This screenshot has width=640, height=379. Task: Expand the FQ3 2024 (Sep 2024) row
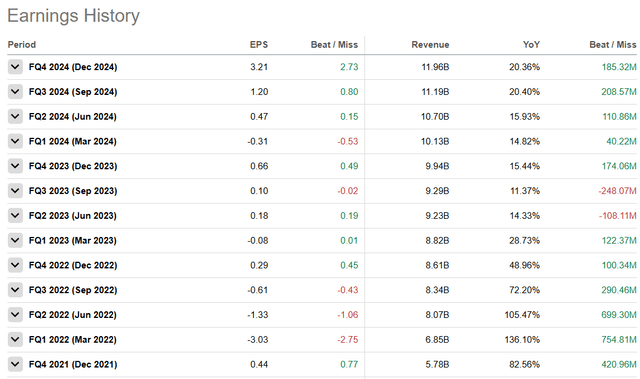[x=15, y=92]
